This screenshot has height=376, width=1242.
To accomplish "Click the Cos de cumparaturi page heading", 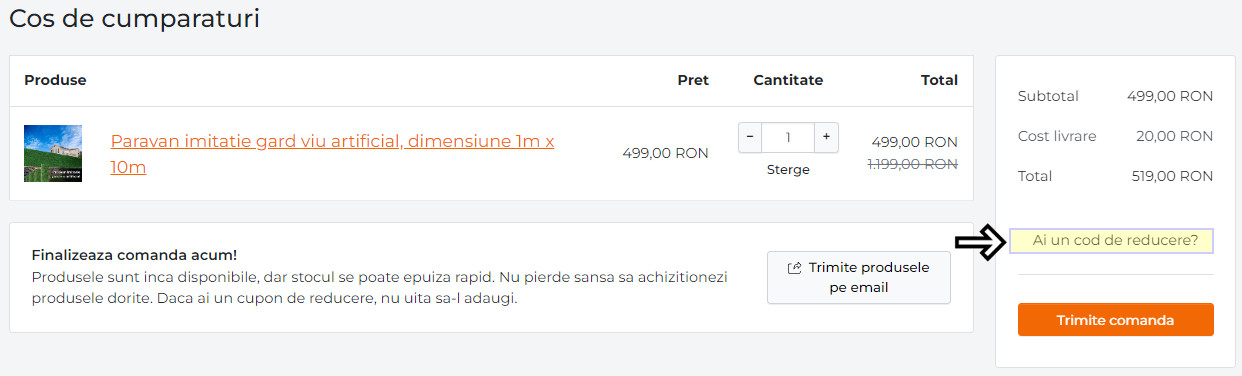I will 135,18.
